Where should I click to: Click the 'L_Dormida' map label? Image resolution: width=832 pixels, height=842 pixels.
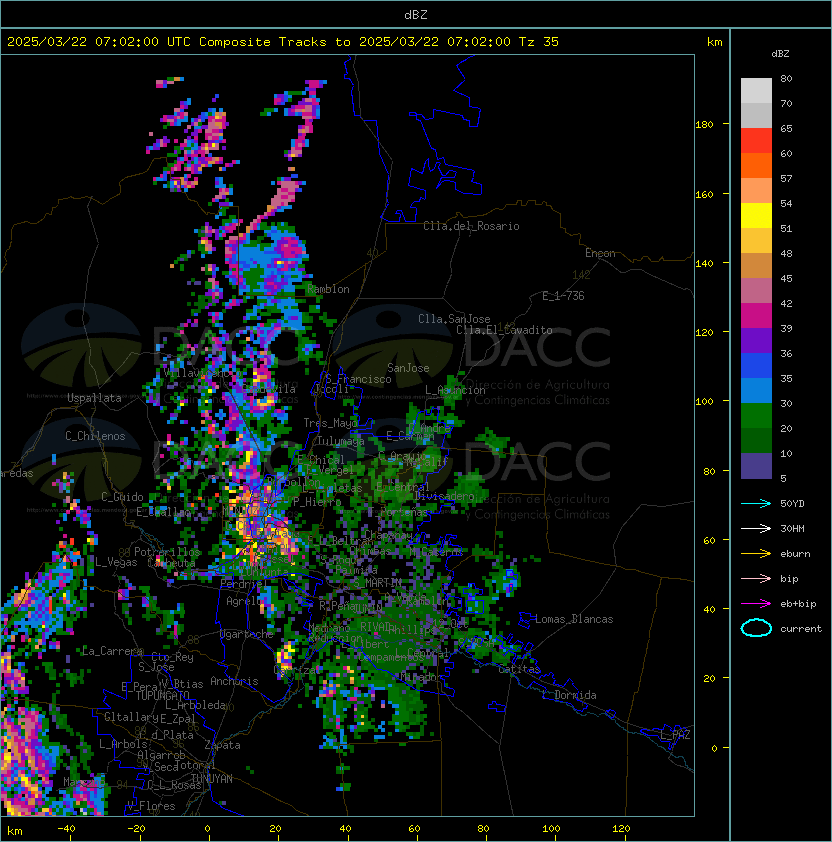(569, 695)
